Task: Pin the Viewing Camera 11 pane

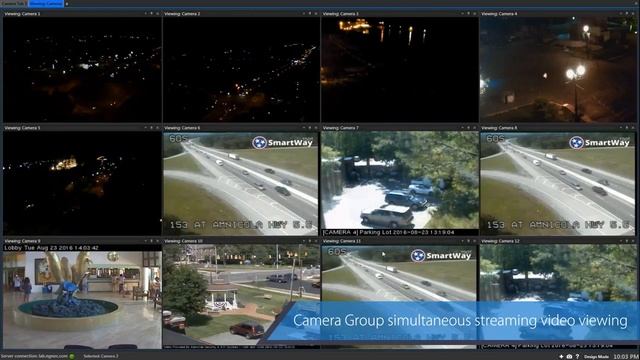Action: (x=469, y=241)
